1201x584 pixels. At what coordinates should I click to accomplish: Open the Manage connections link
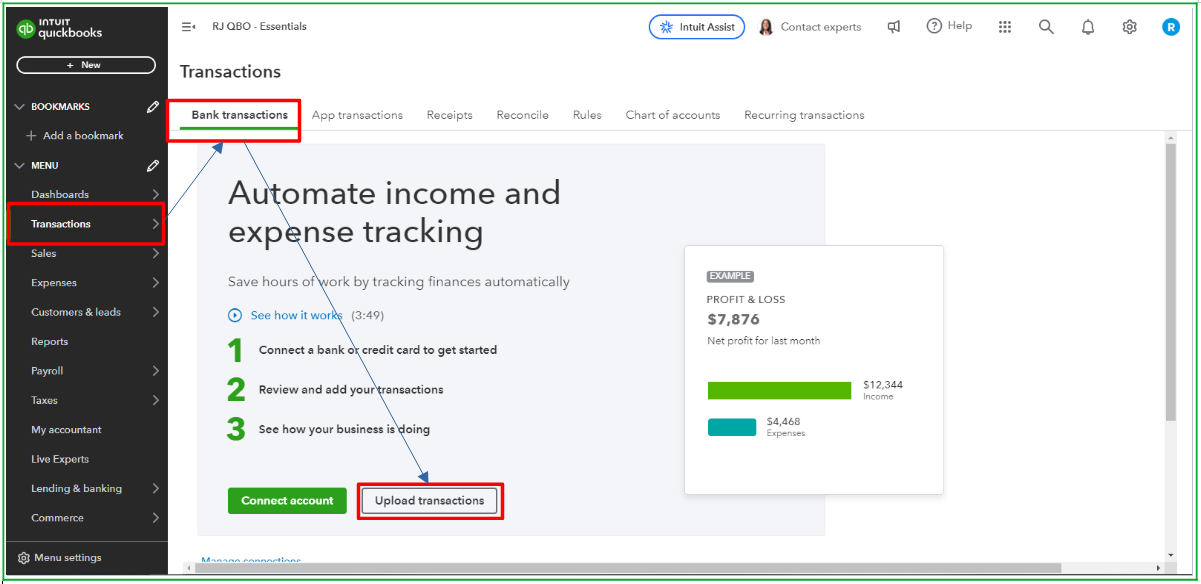pyautogui.click(x=250, y=561)
